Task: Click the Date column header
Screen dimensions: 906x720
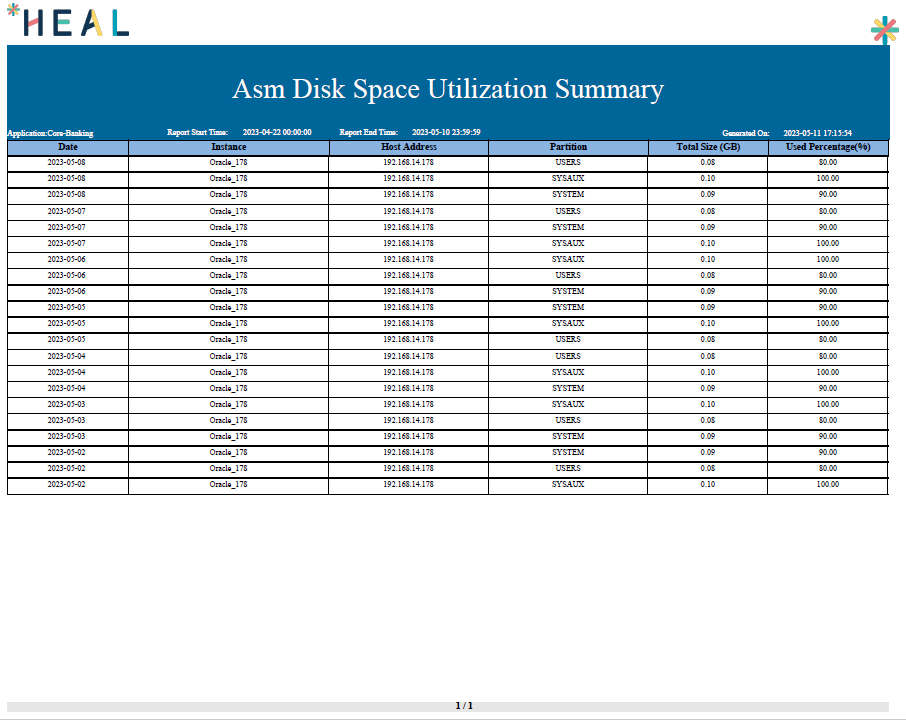Action: pyautogui.click(x=67, y=147)
